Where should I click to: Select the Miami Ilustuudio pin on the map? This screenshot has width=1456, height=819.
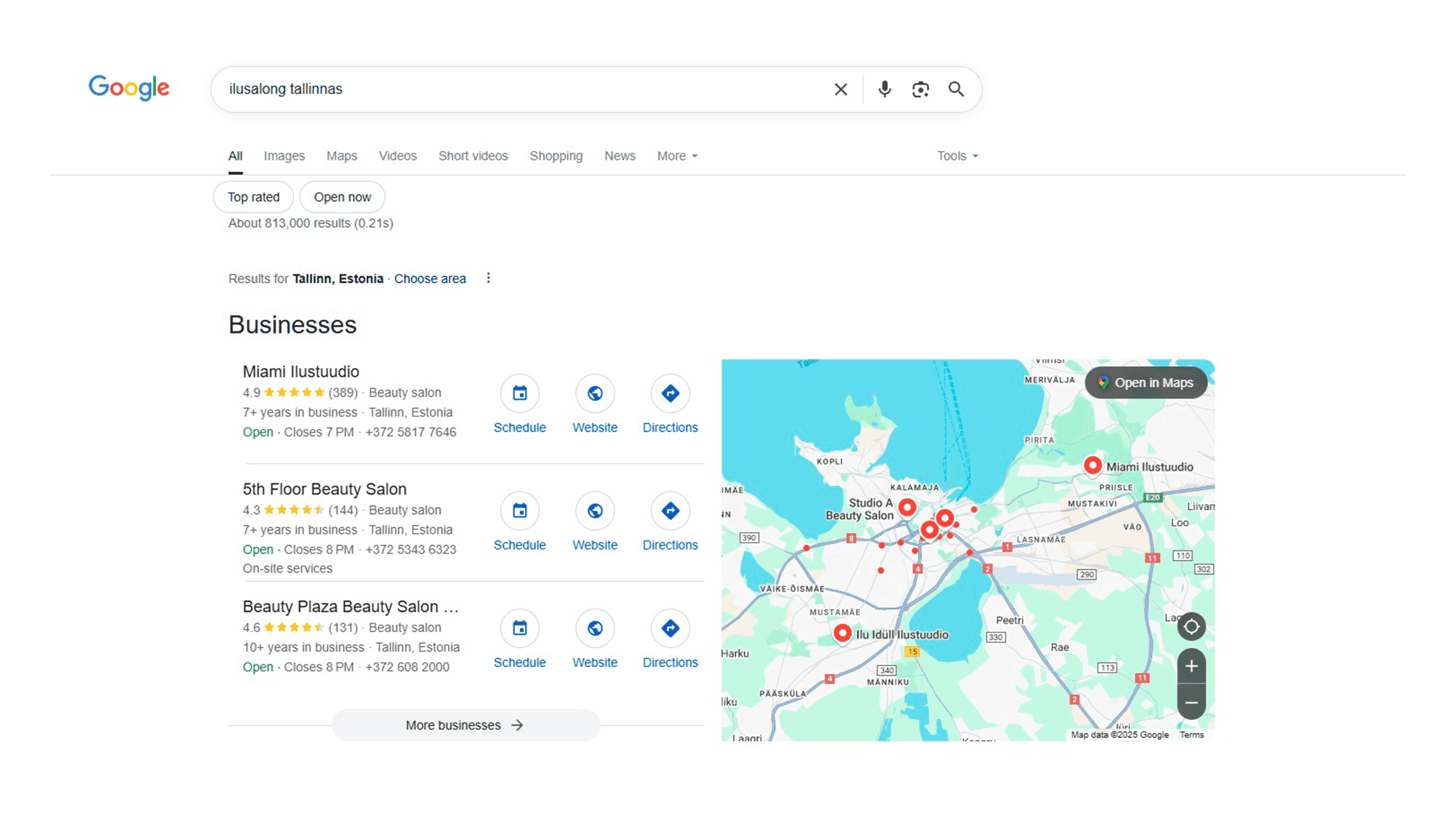[x=1093, y=466]
